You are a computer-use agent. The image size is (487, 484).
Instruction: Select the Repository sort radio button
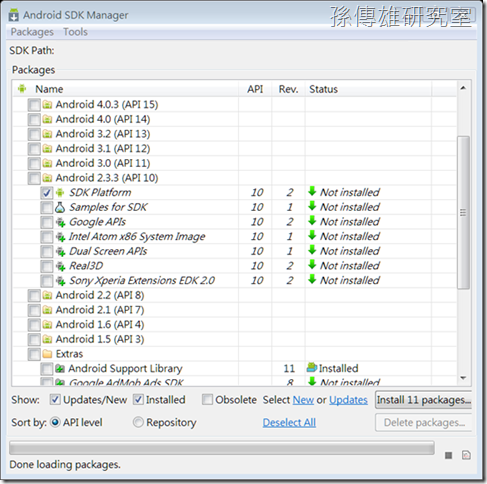pyautogui.click(x=138, y=422)
